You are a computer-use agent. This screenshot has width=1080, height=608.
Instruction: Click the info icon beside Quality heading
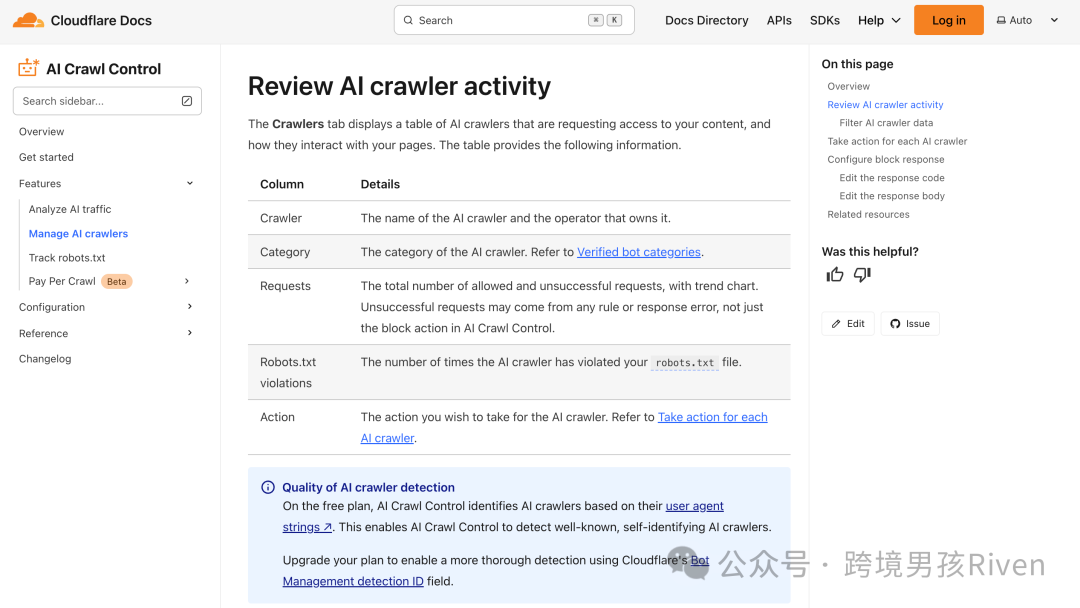[268, 488]
